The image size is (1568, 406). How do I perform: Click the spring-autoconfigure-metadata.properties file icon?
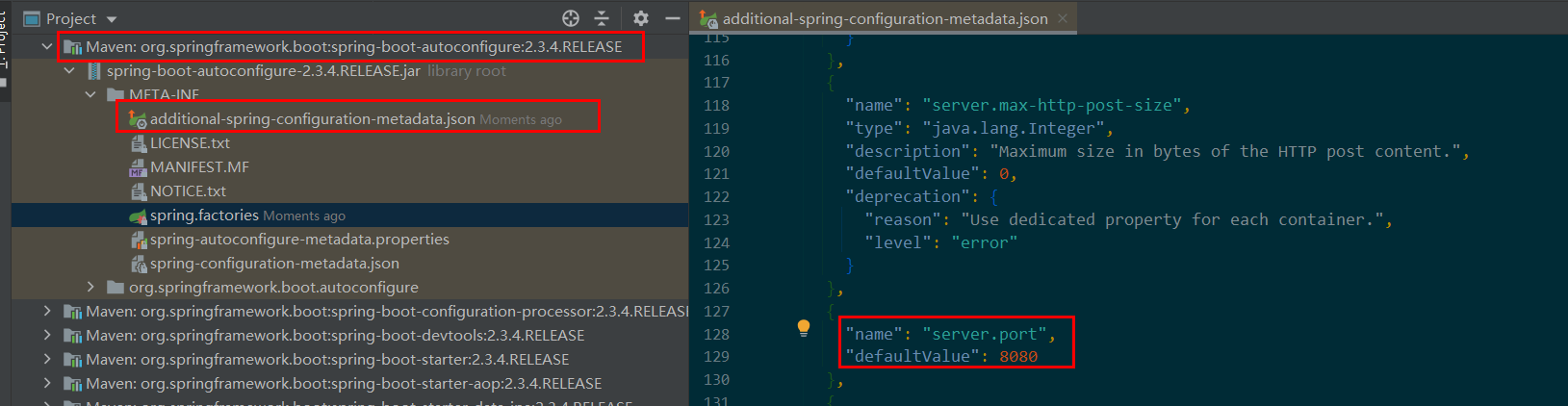pyautogui.click(x=138, y=240)
